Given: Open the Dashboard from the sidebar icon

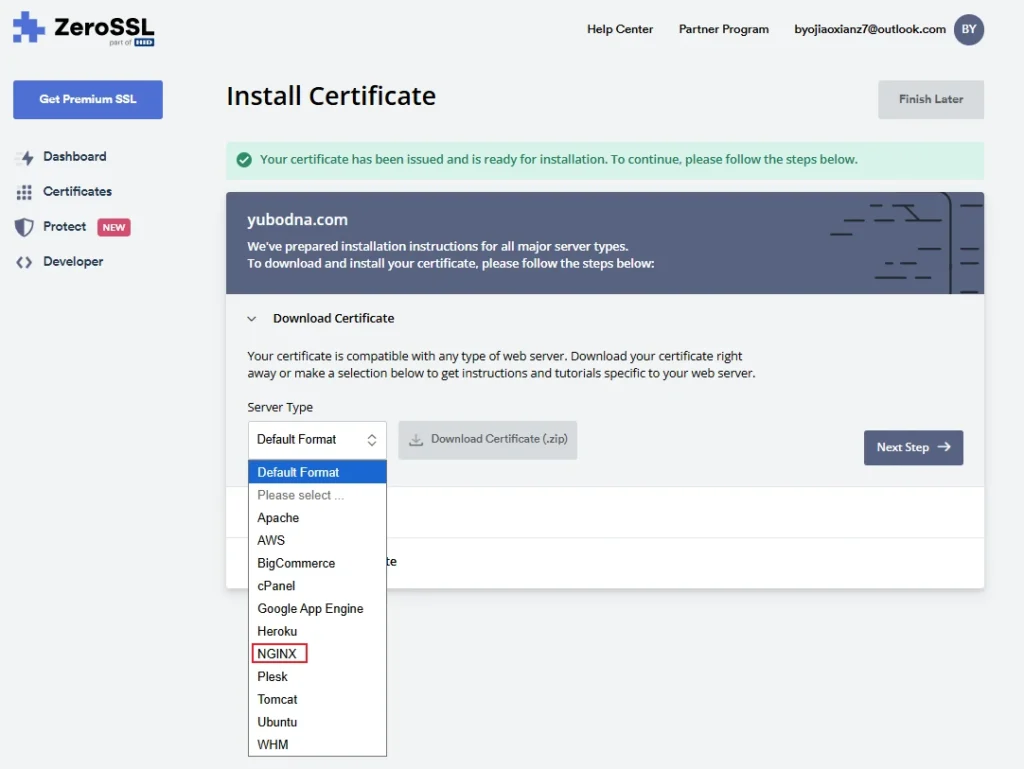Looking at the screenshot, I should pyautogui.click(x=23, y=156).
